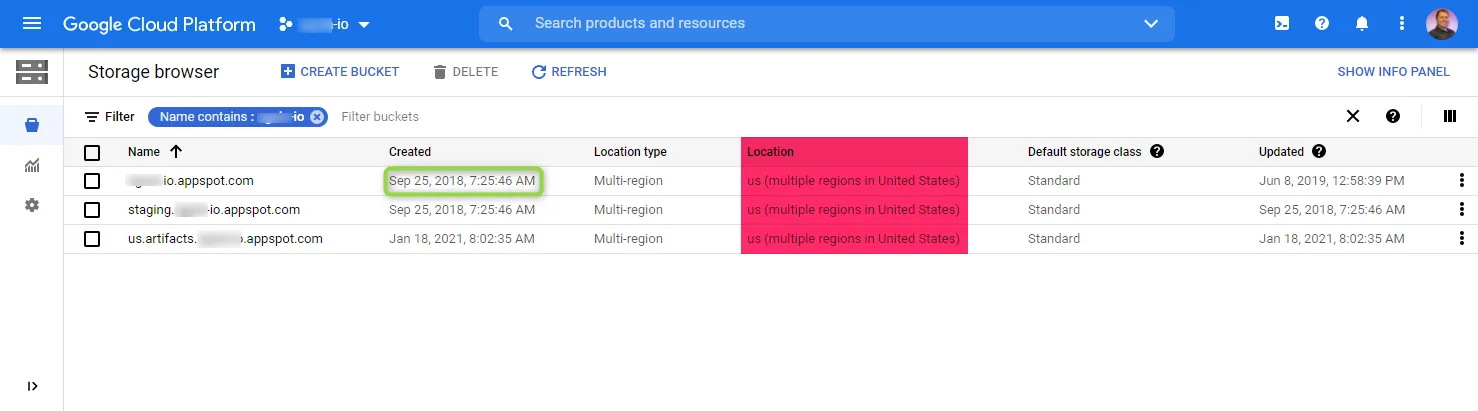Screen dimensions: 1478x411
Task: Open storage settings gear icon
Action: coord(32,205)
